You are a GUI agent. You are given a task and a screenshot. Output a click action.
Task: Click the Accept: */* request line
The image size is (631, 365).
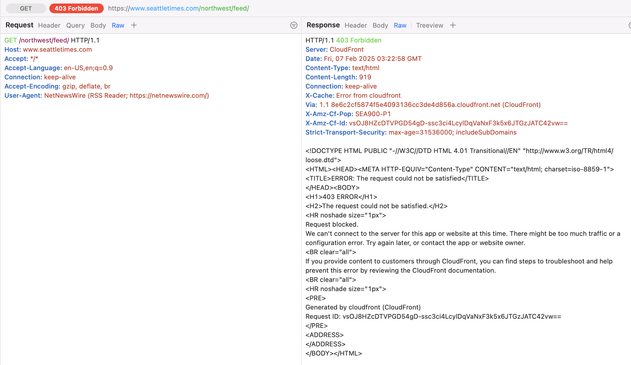point(21,59)
